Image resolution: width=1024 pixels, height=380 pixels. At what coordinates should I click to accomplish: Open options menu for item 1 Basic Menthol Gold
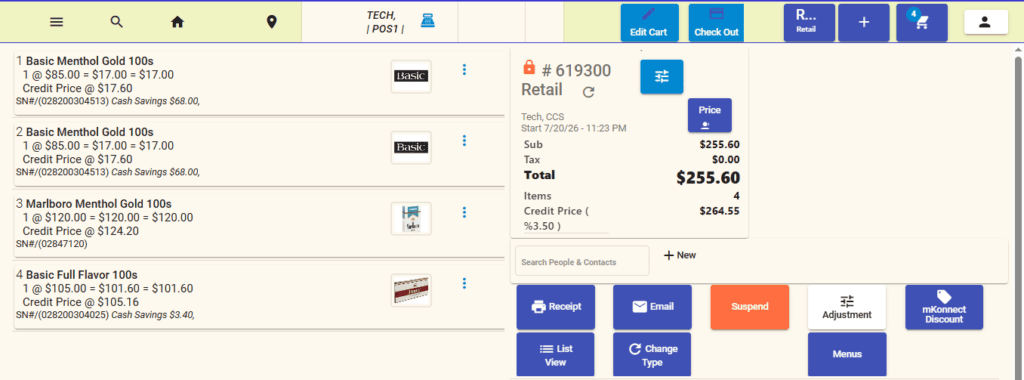click(x=464, y=69)
